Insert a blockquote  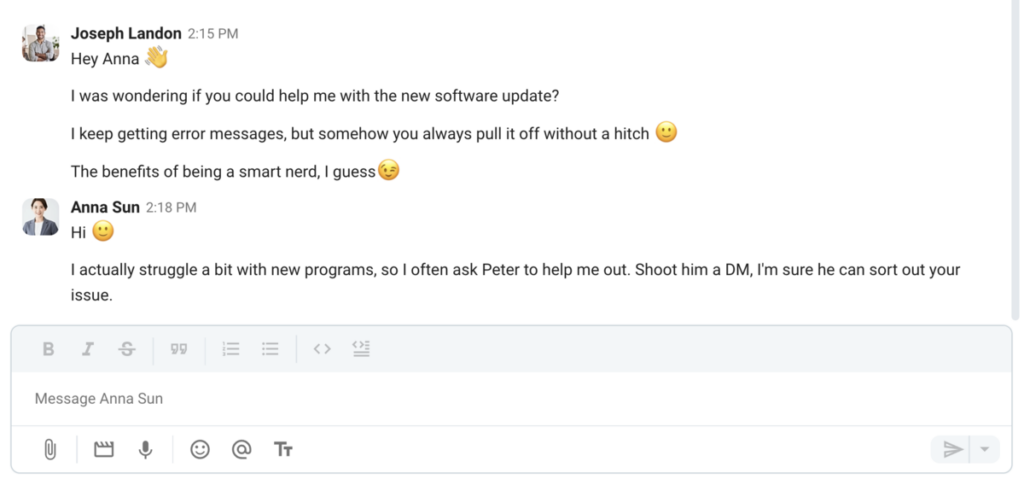tap(179, 349)
